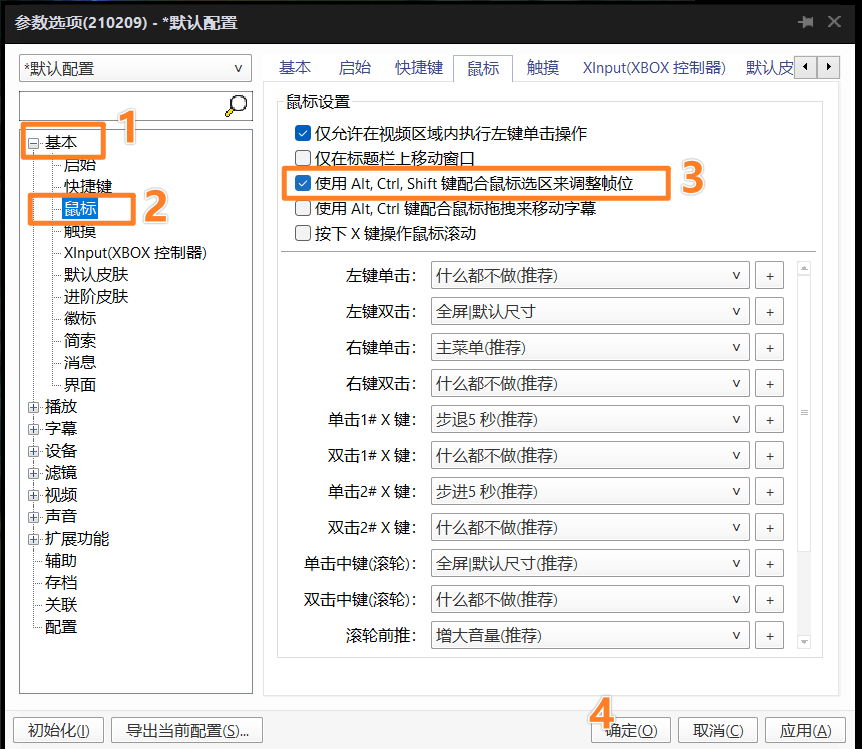Click the 初始化(I) button

(x=59, y=730)
